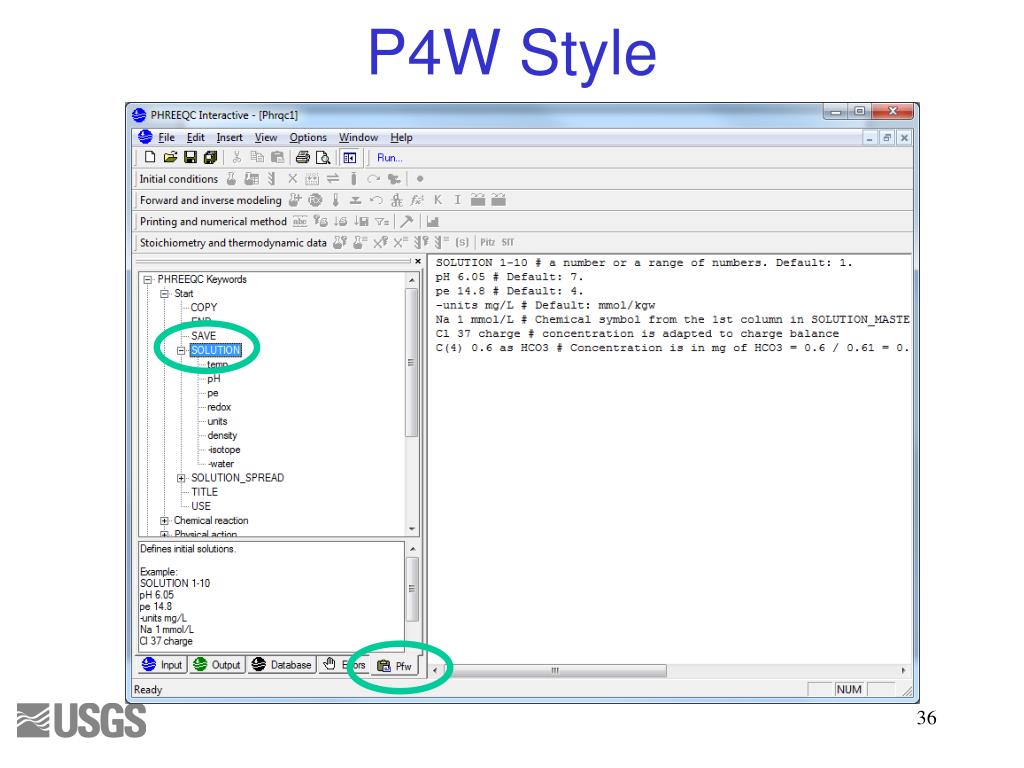Collapse the PHREEQC Keywords root node
The image size is (1024, 768).
coord(148,280)
